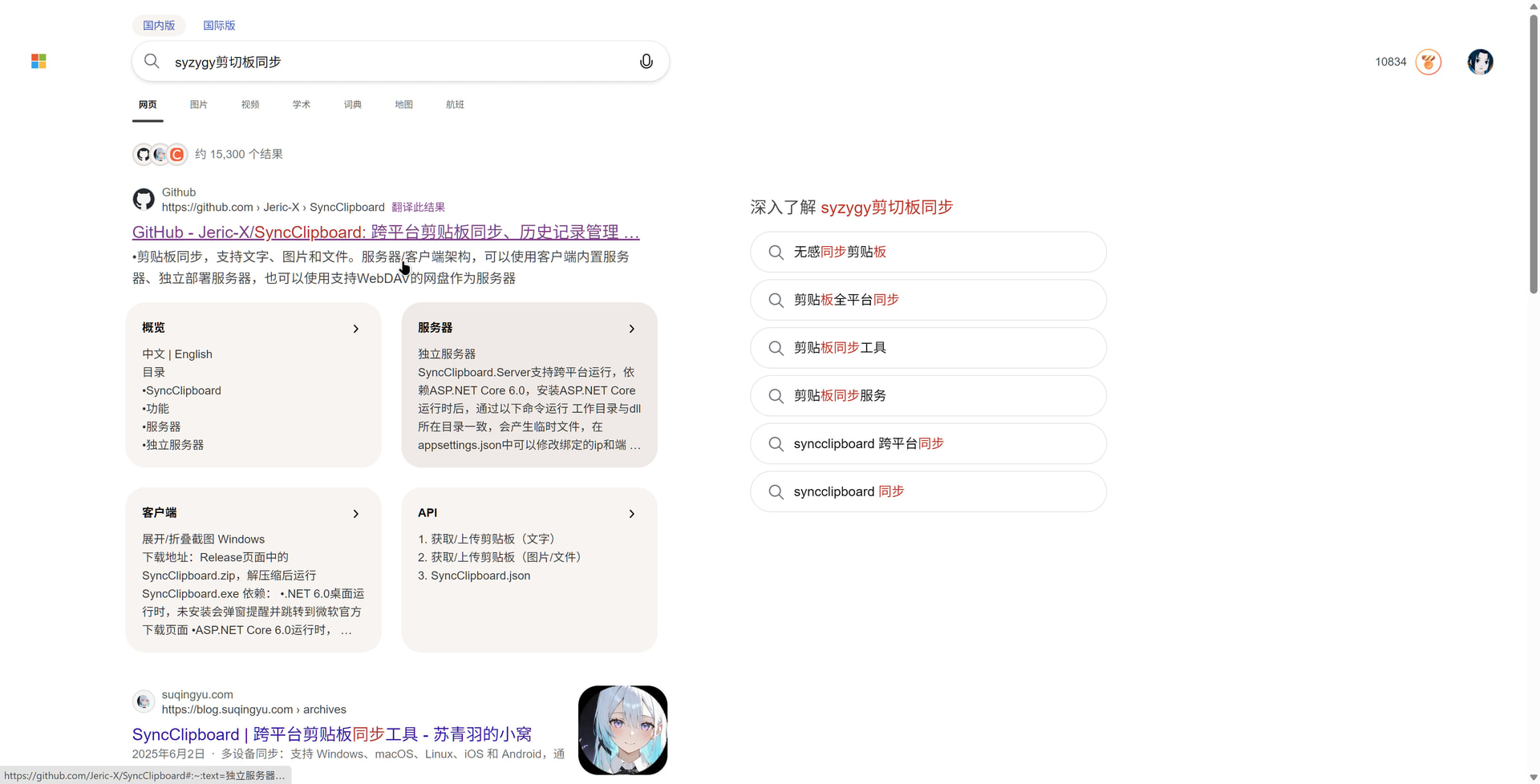Open the 视频 search tab

pos(250,105)
